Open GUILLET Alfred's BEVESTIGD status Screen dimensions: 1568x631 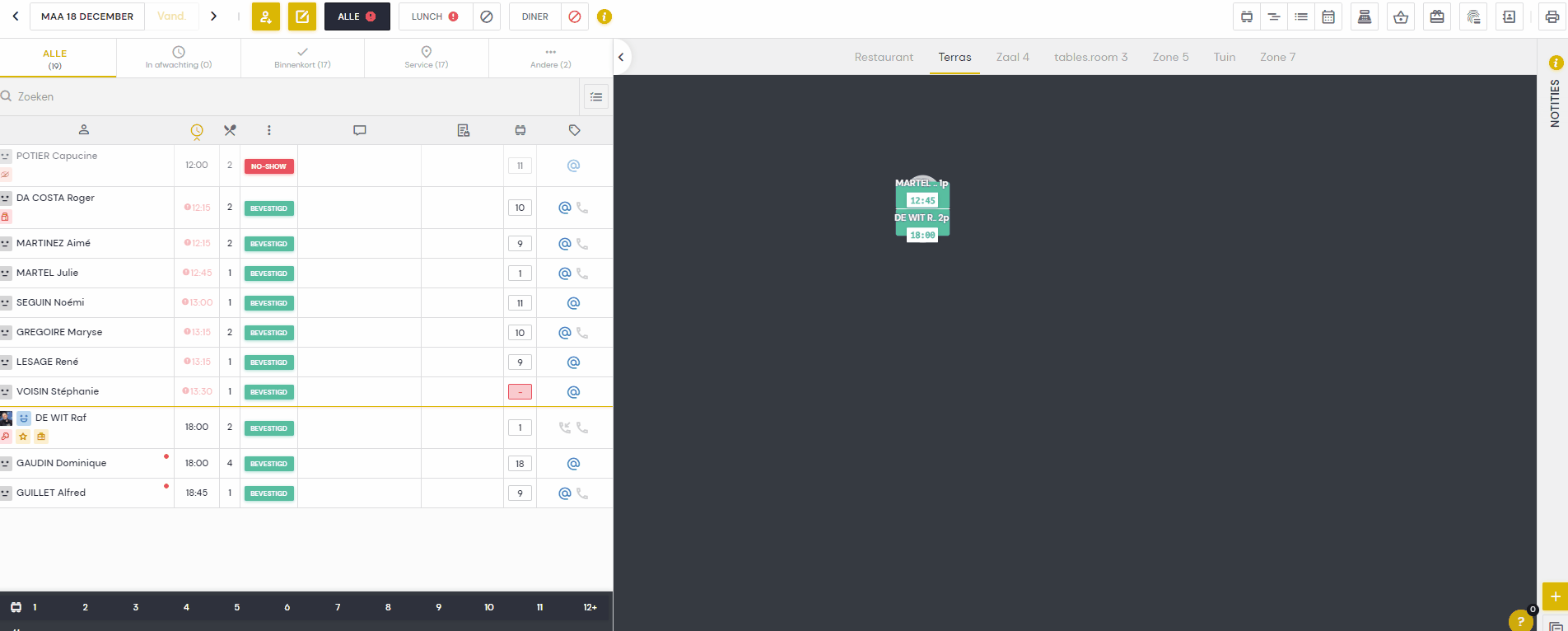tap(269, 493)
